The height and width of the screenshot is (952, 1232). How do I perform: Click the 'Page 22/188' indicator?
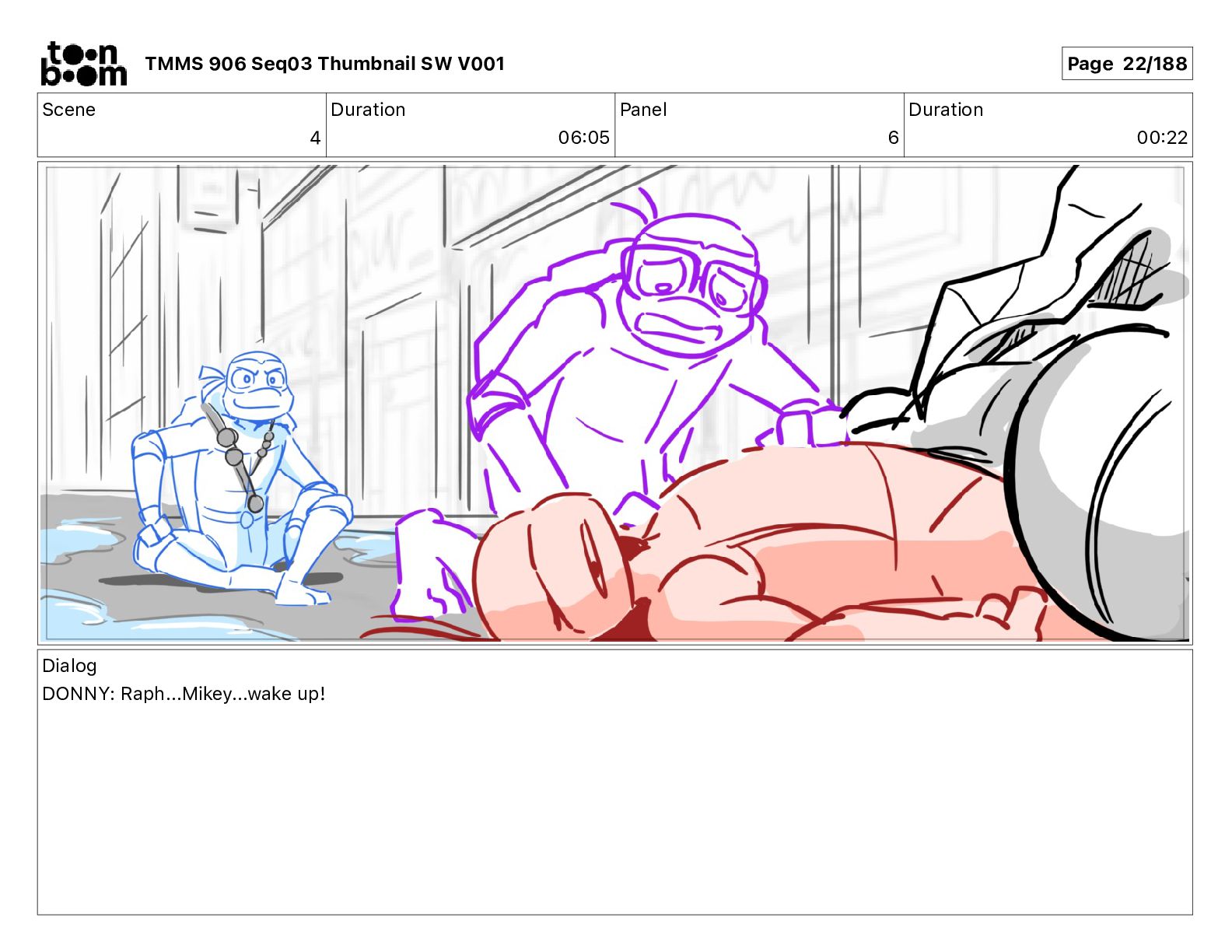point(1127,64)
